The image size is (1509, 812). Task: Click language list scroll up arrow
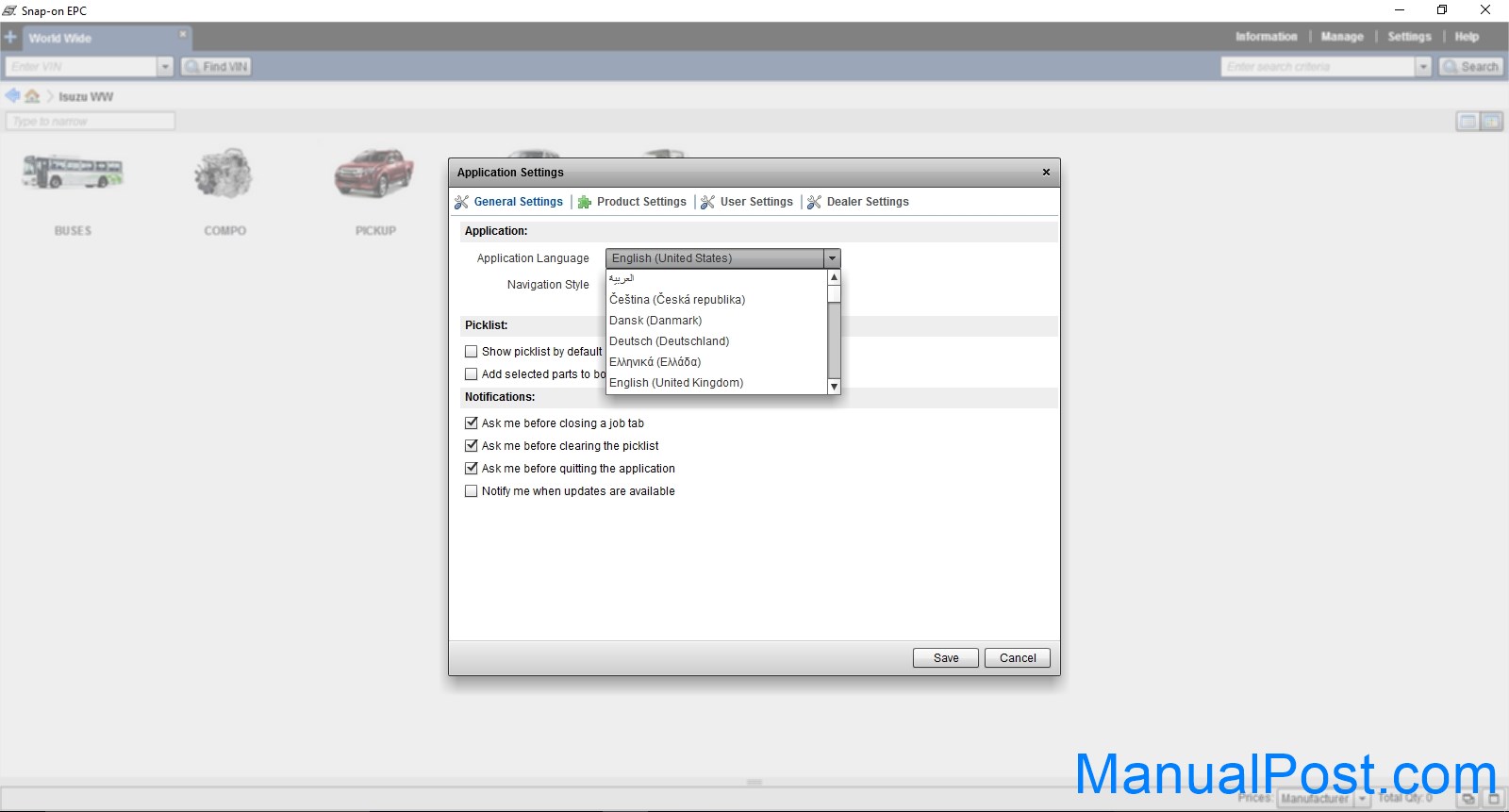[834, 277]
